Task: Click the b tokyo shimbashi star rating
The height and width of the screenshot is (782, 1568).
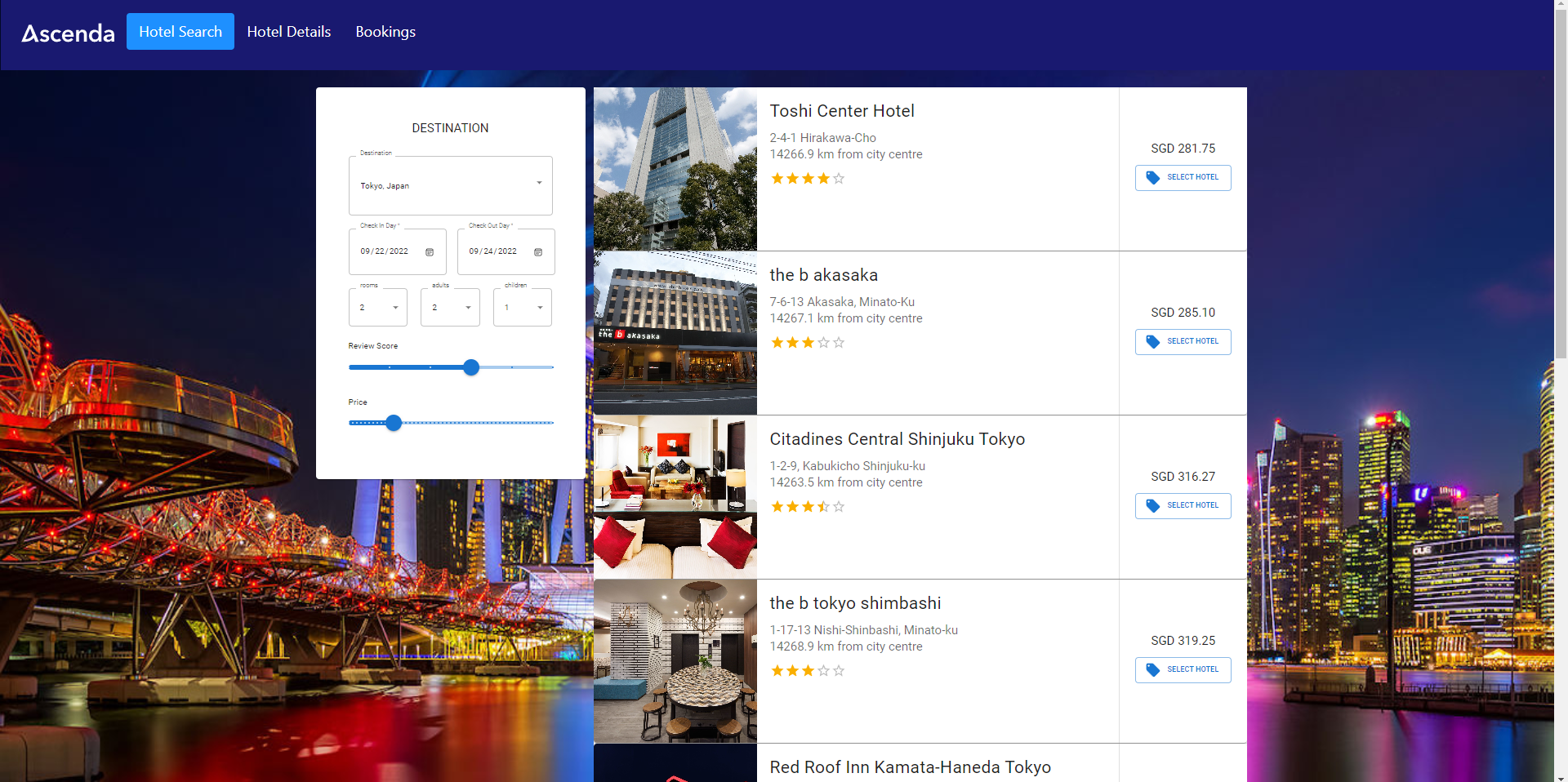Action: coord(808,671)
